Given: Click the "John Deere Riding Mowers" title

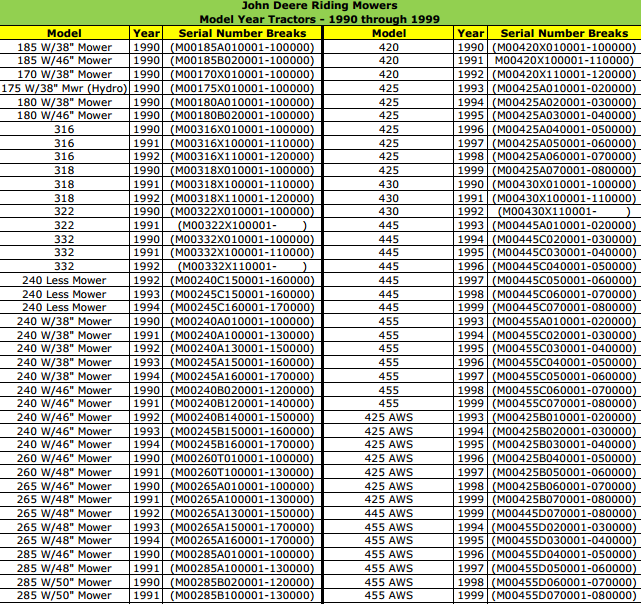Looking at the screenshot, I should (320, 6).
